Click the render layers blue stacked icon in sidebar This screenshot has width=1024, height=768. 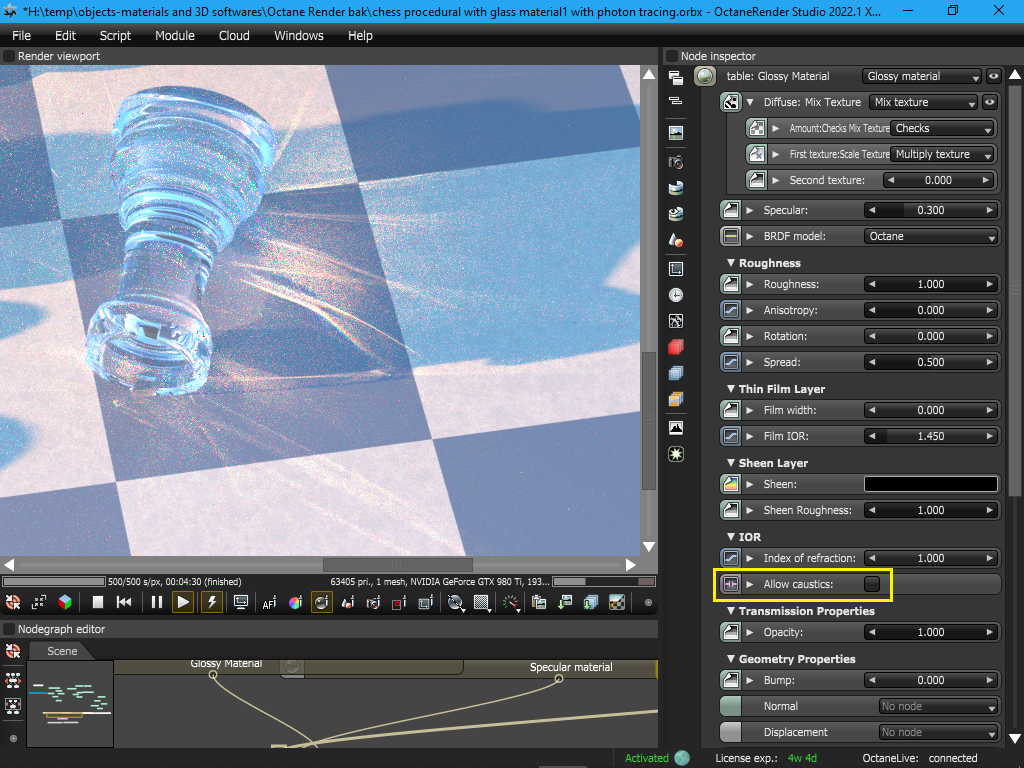676,373
